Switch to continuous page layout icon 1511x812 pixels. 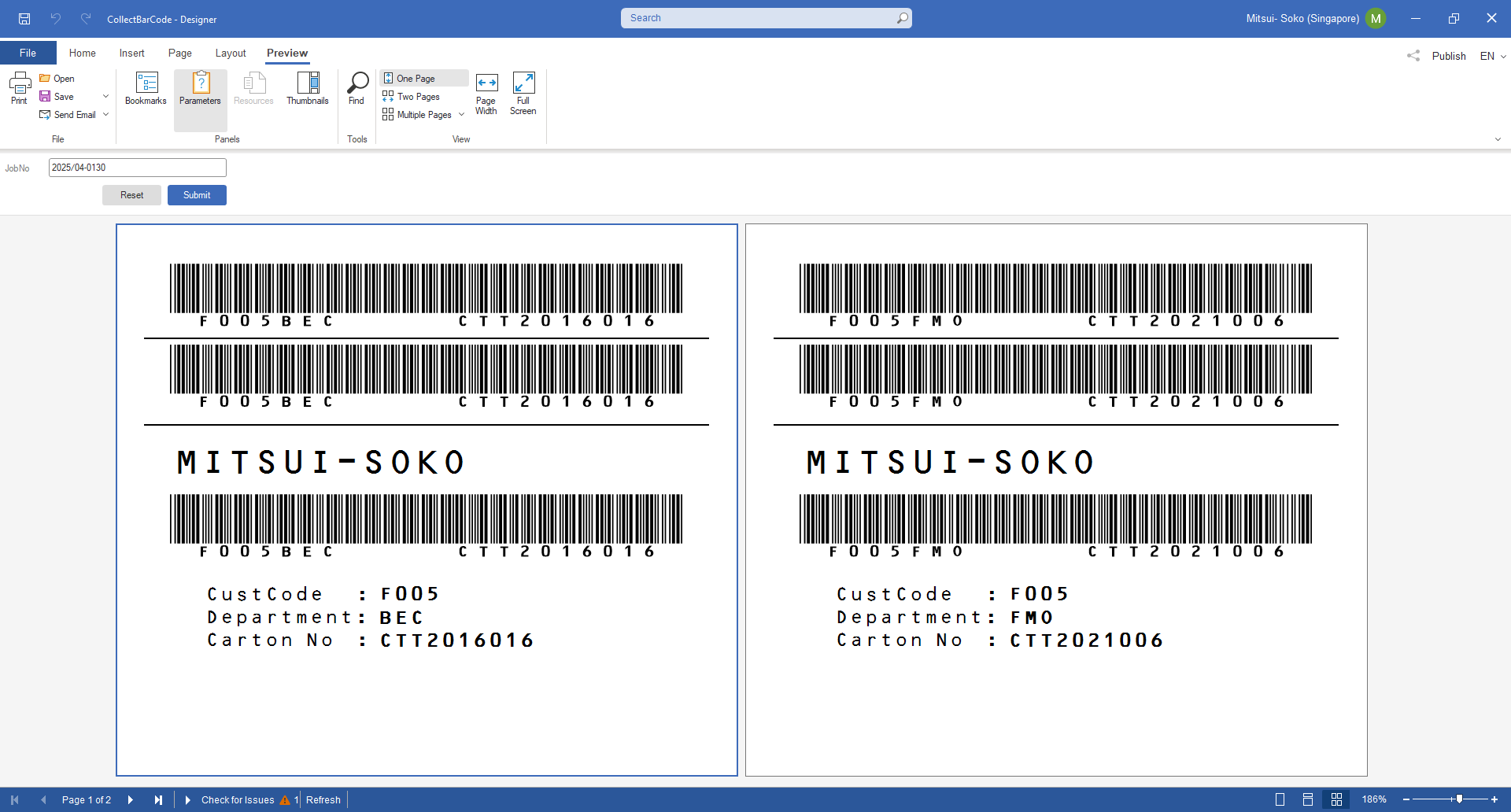click(x=1308, y=799)
